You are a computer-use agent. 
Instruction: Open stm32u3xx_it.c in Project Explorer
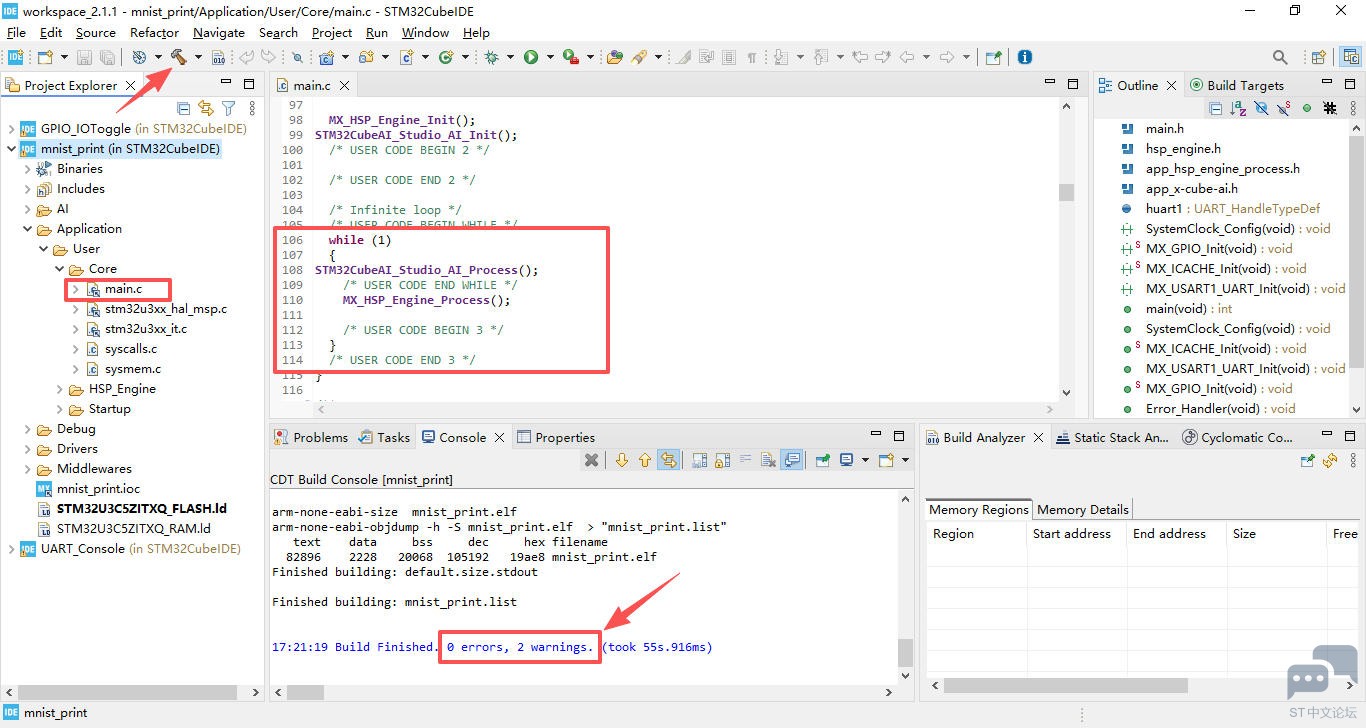point(146,329)
